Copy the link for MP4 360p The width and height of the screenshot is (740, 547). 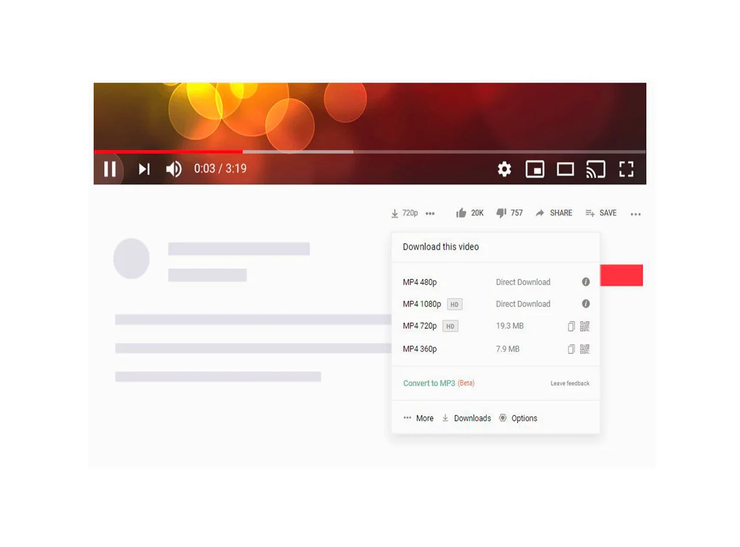[571, 349]
